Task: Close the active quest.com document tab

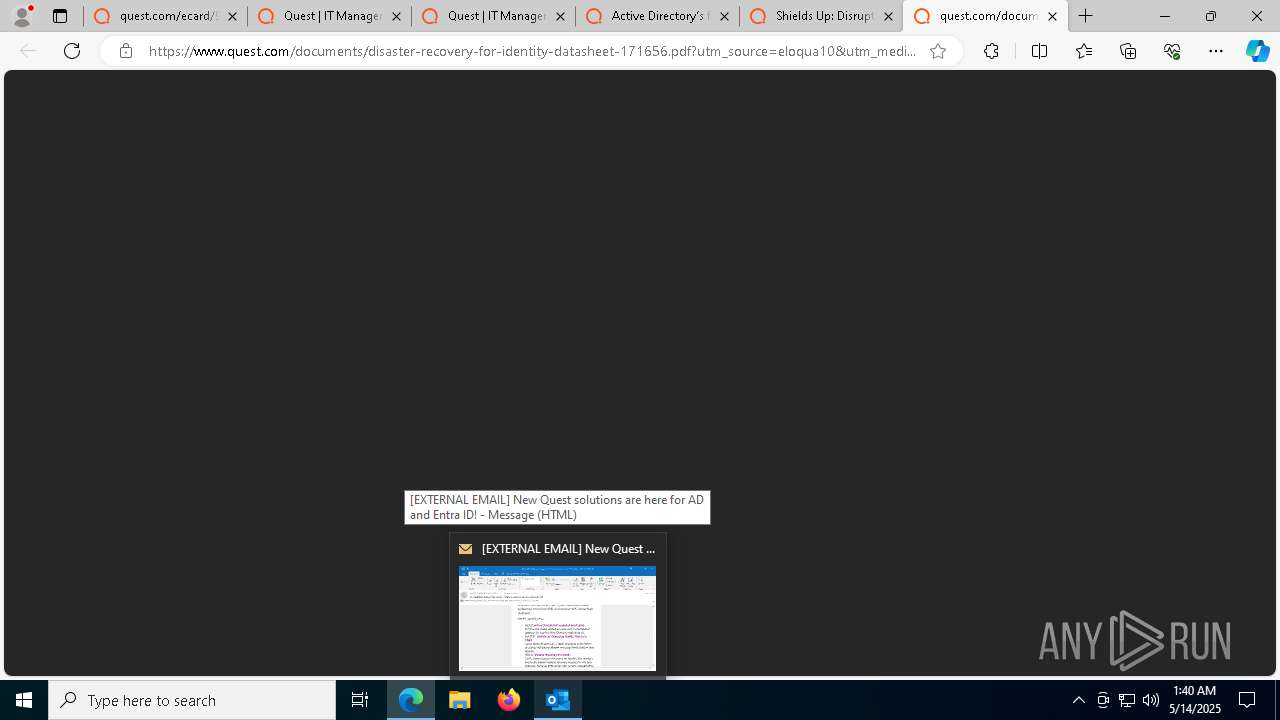Action: [x=1052, y=17]
